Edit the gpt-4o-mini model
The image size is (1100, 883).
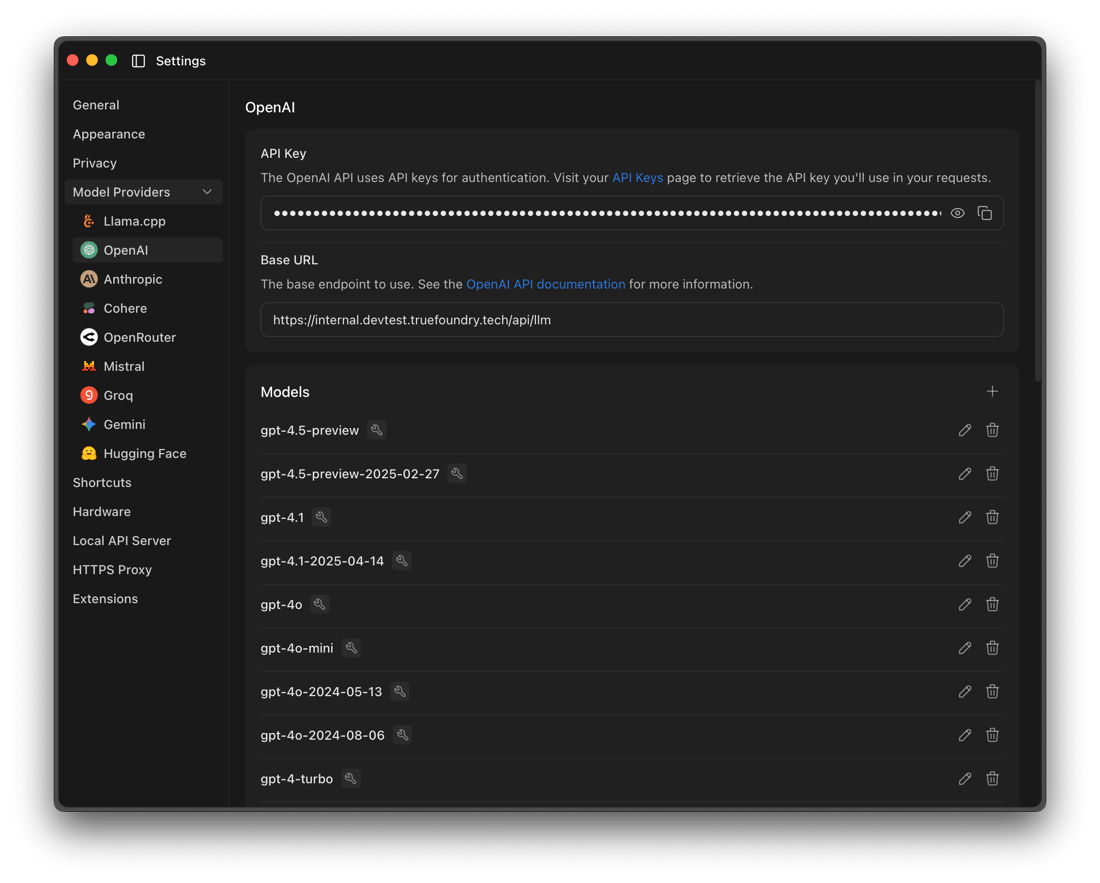coord(965,648)
